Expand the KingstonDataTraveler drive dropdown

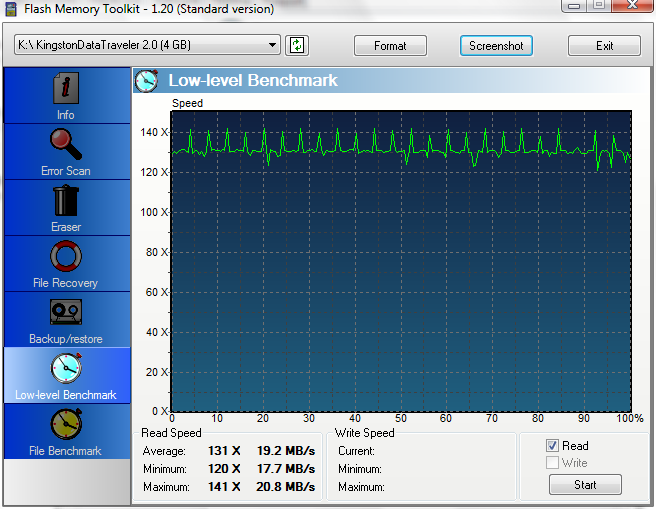[x=273, y=45]
